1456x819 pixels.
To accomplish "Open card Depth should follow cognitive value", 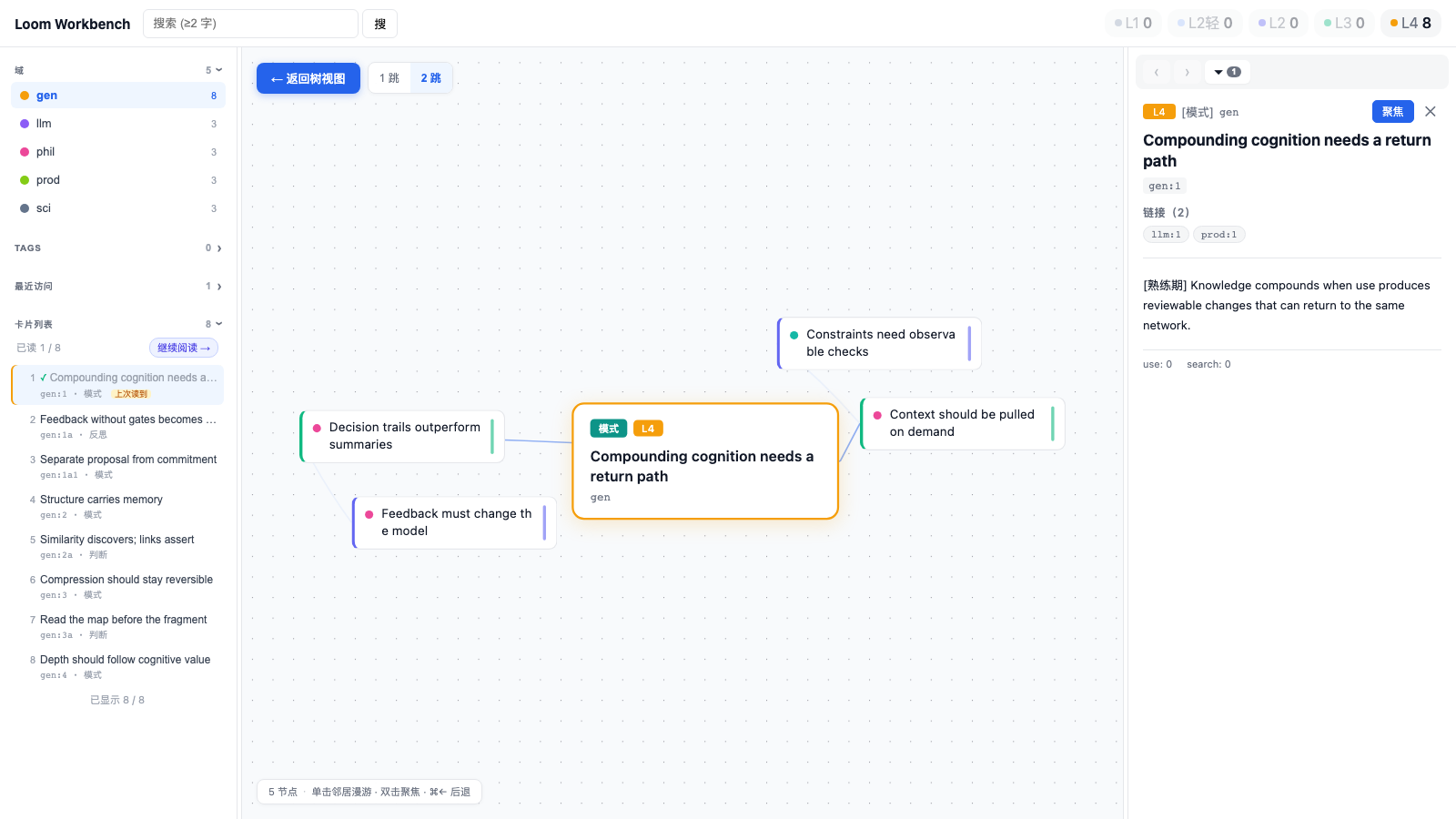I will [x=118, y=666].
